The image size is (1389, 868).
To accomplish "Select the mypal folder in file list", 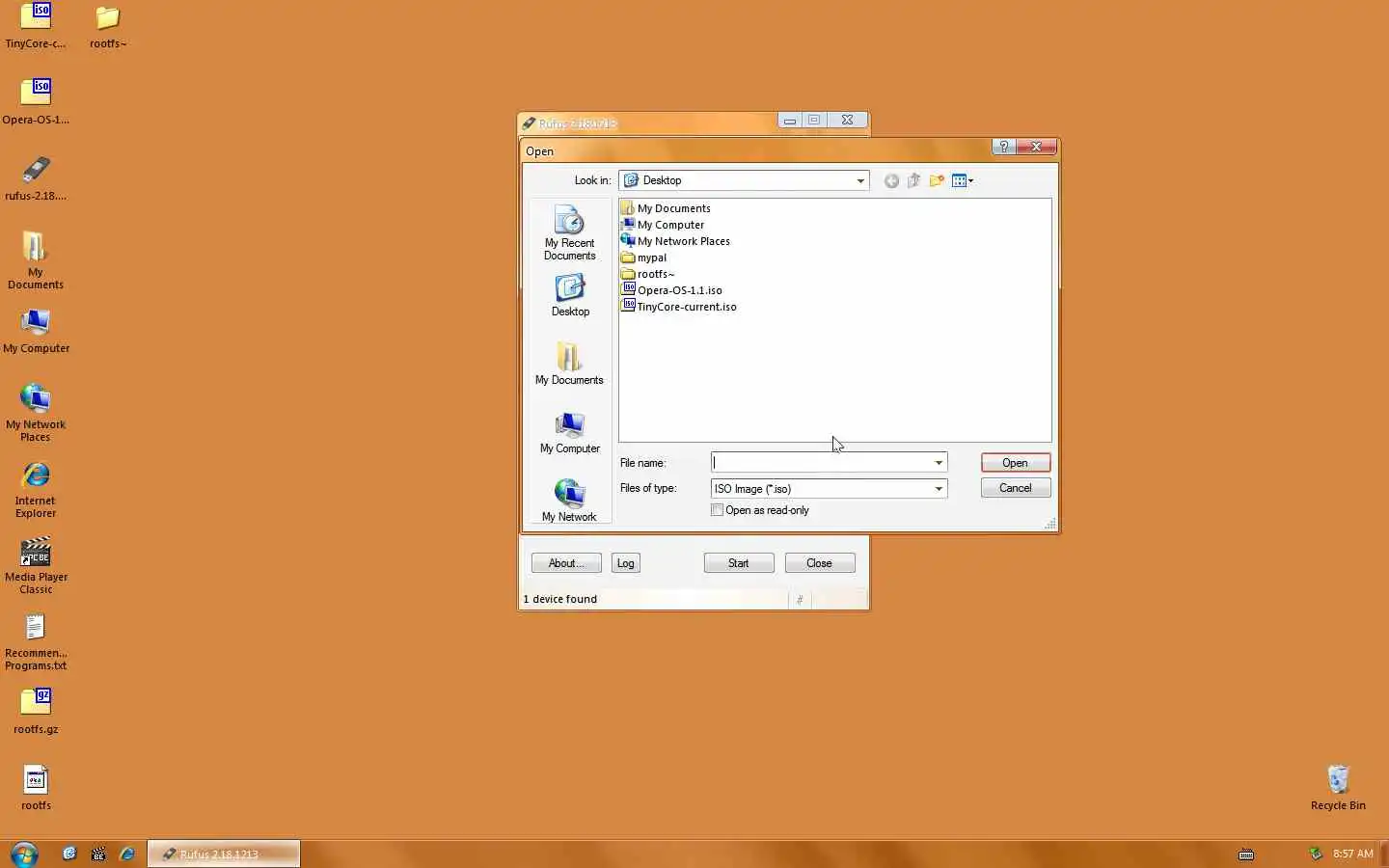I will pos(643,258).
